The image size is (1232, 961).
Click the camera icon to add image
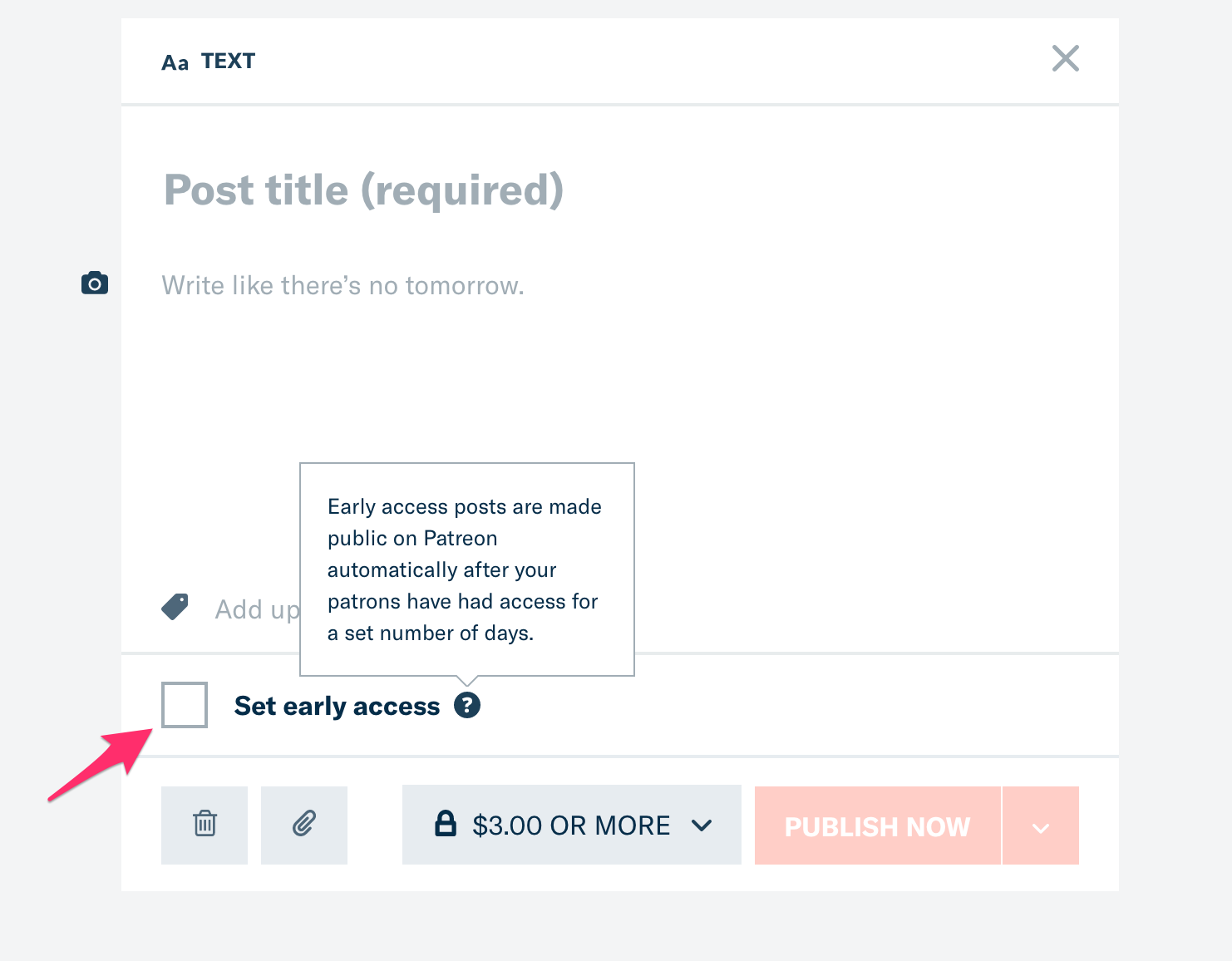[95, 283]
